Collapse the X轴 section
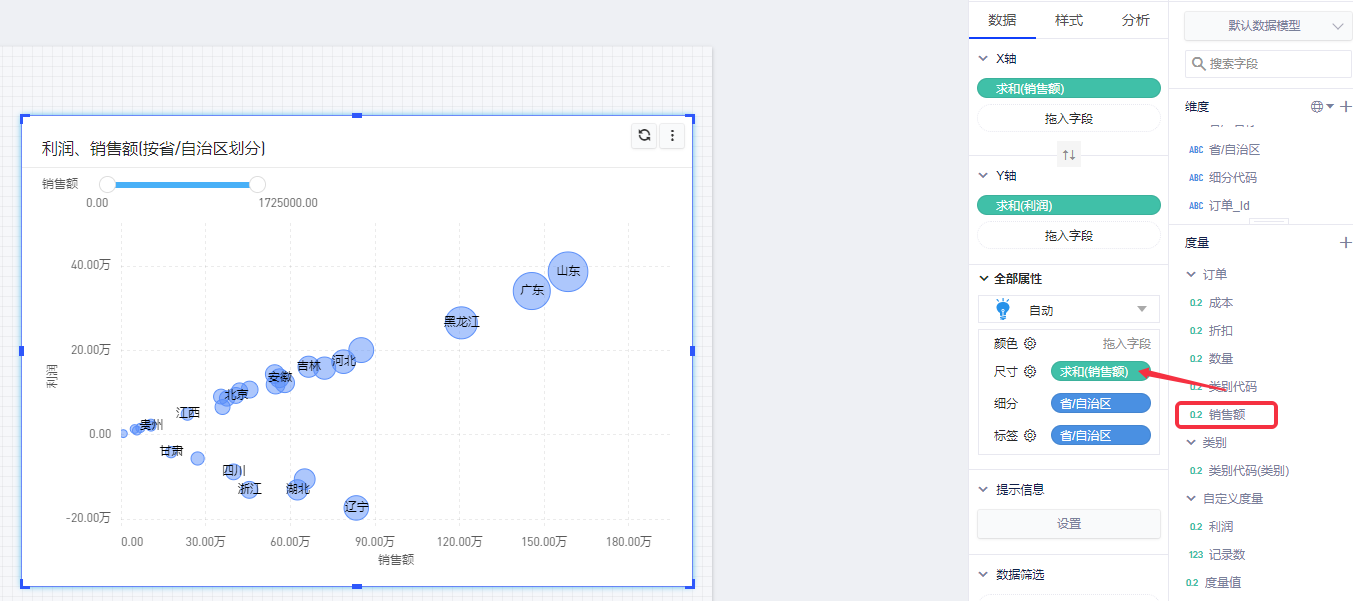 (x=984, y=59)
